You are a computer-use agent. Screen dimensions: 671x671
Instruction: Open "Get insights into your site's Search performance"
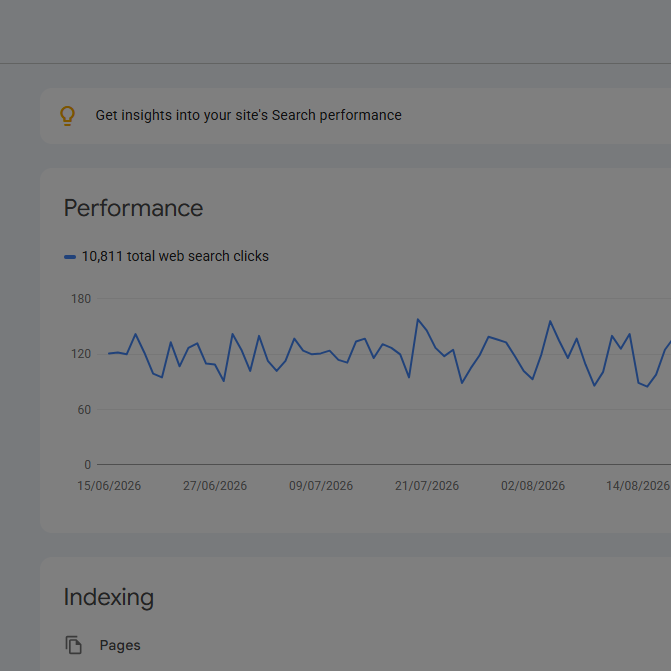coord(248,115)
